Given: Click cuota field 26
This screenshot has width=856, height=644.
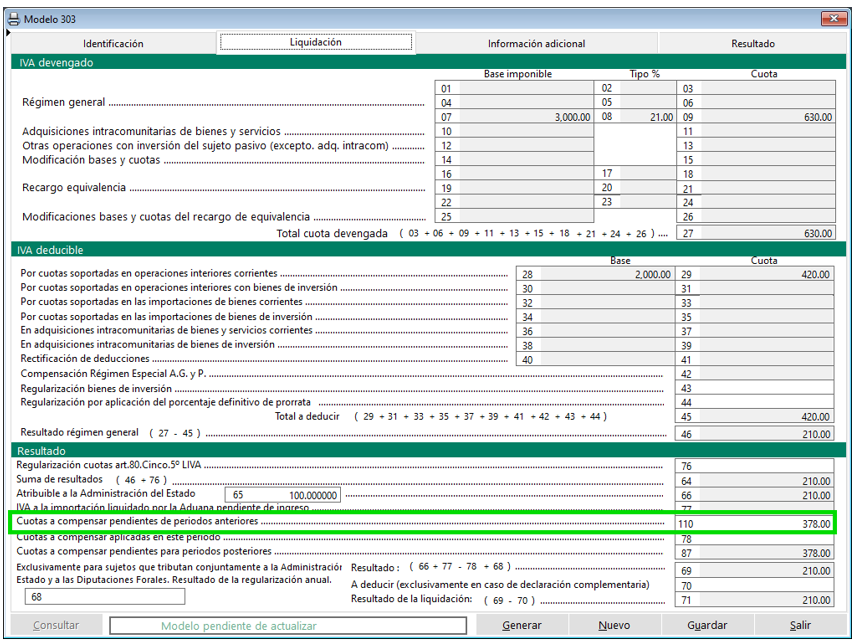Looking at the screenshot, I should pyautogui.click(x=756, y=216).
